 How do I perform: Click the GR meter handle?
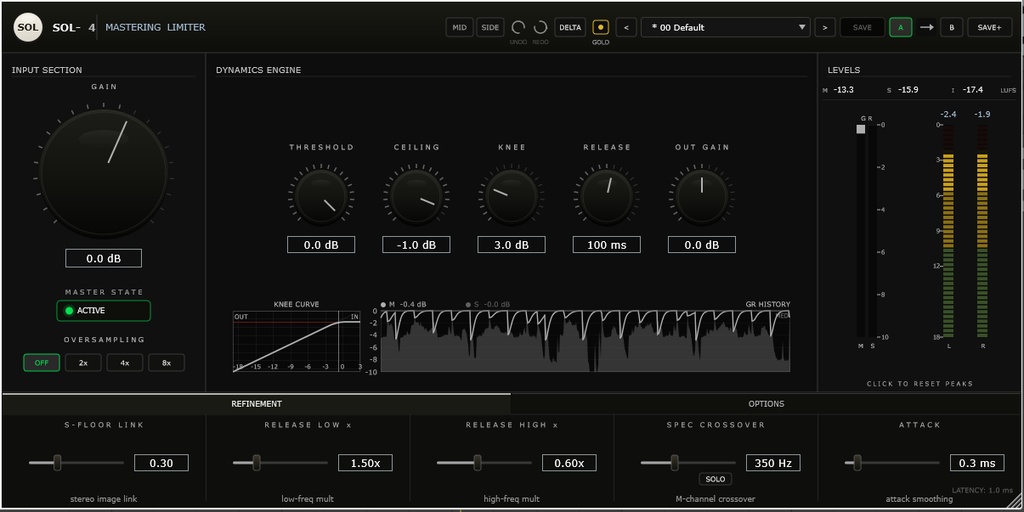tap(861, 129)
